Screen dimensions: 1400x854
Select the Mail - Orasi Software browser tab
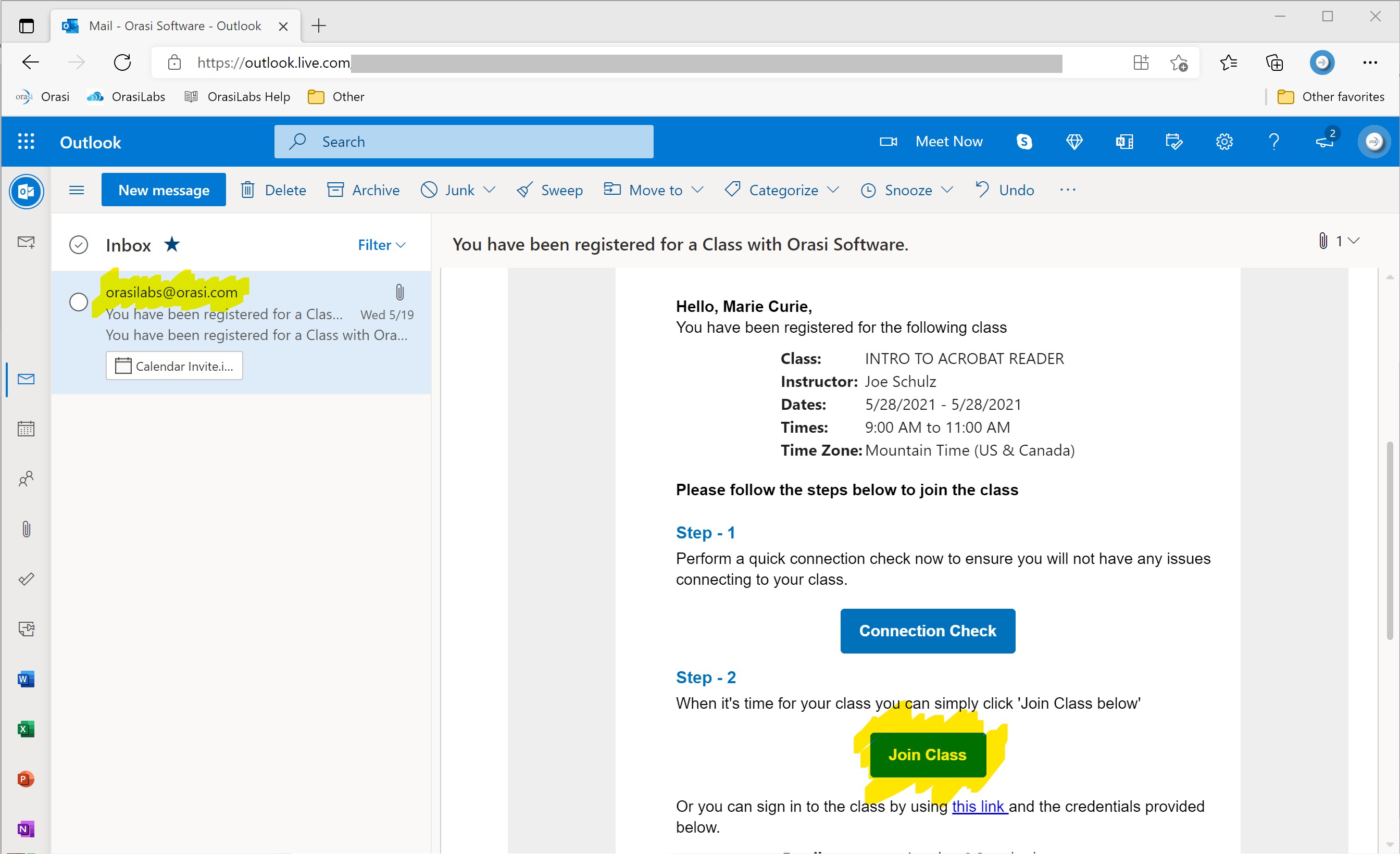click(x=175, y=26)
